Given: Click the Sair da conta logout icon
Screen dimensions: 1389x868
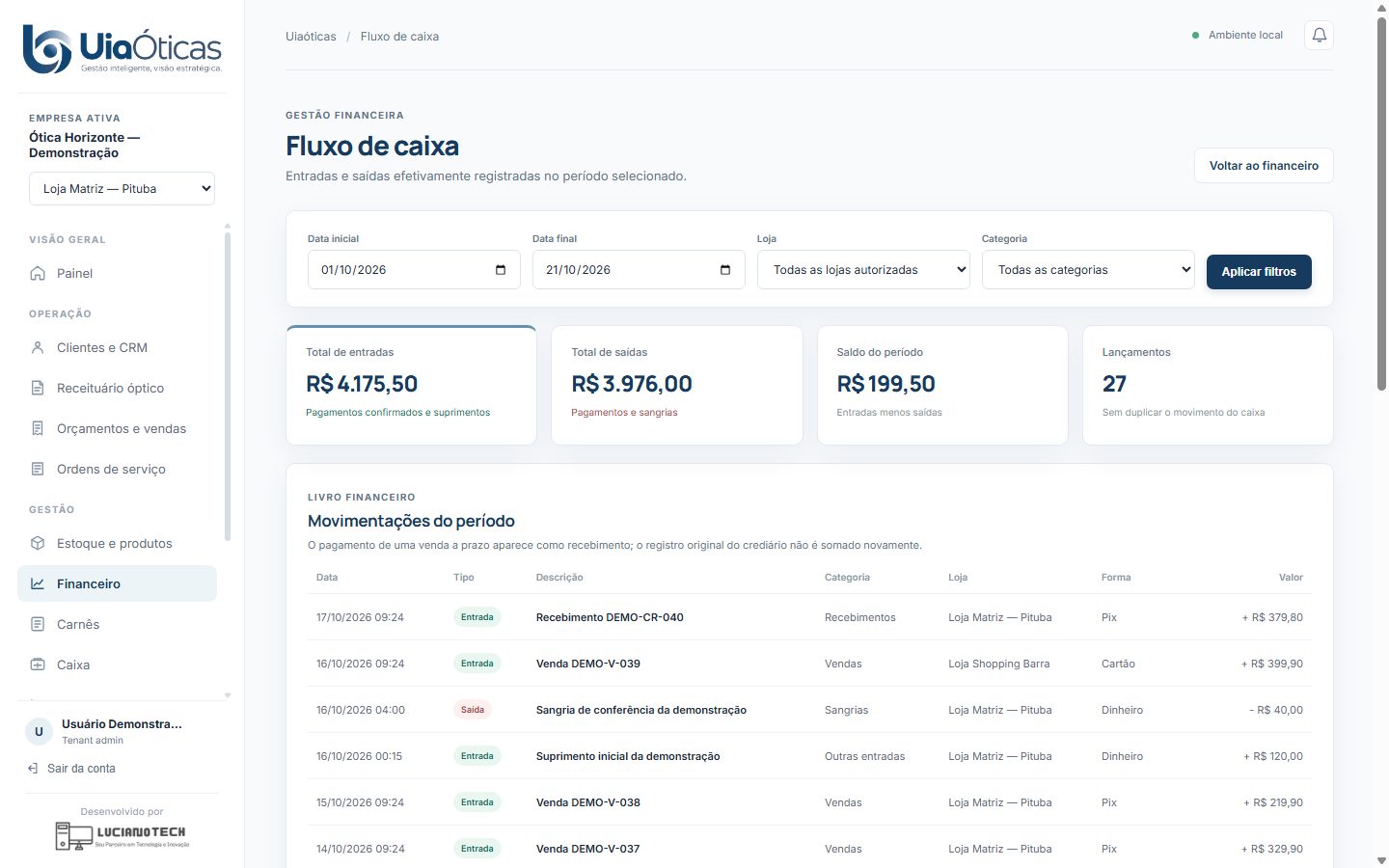Looking at the screenshot, I should point(33,769).
